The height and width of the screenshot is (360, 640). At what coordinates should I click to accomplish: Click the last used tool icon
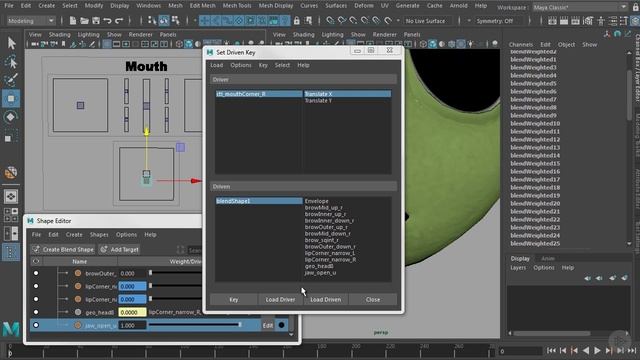click(x=11, y=173)
